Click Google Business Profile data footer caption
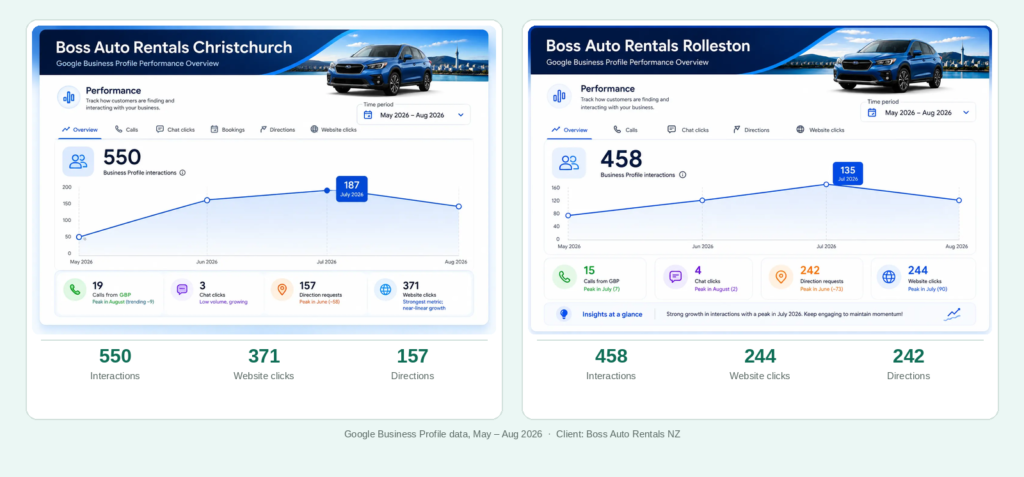The image size is (1024, 477). click(x=512, y=434)
